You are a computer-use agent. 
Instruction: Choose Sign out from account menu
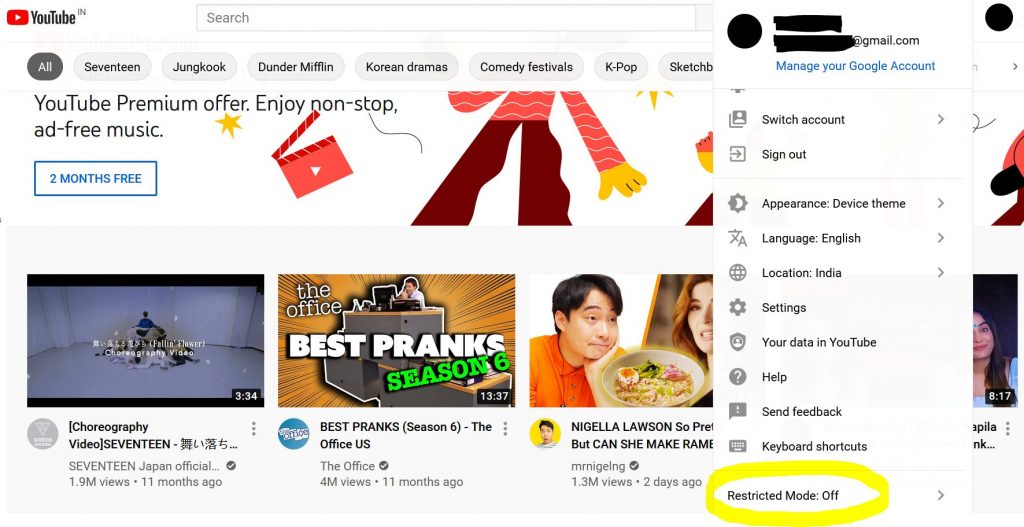click(839, 154)
